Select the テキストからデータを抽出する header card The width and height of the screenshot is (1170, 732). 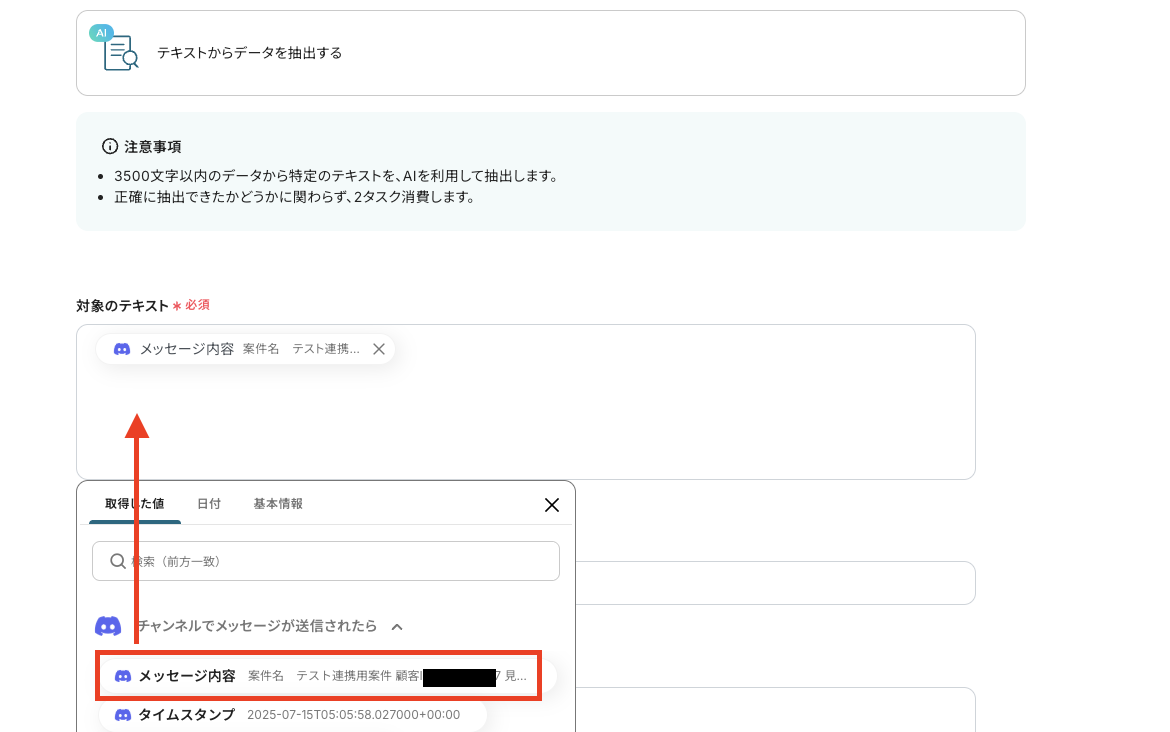(550, 53)
